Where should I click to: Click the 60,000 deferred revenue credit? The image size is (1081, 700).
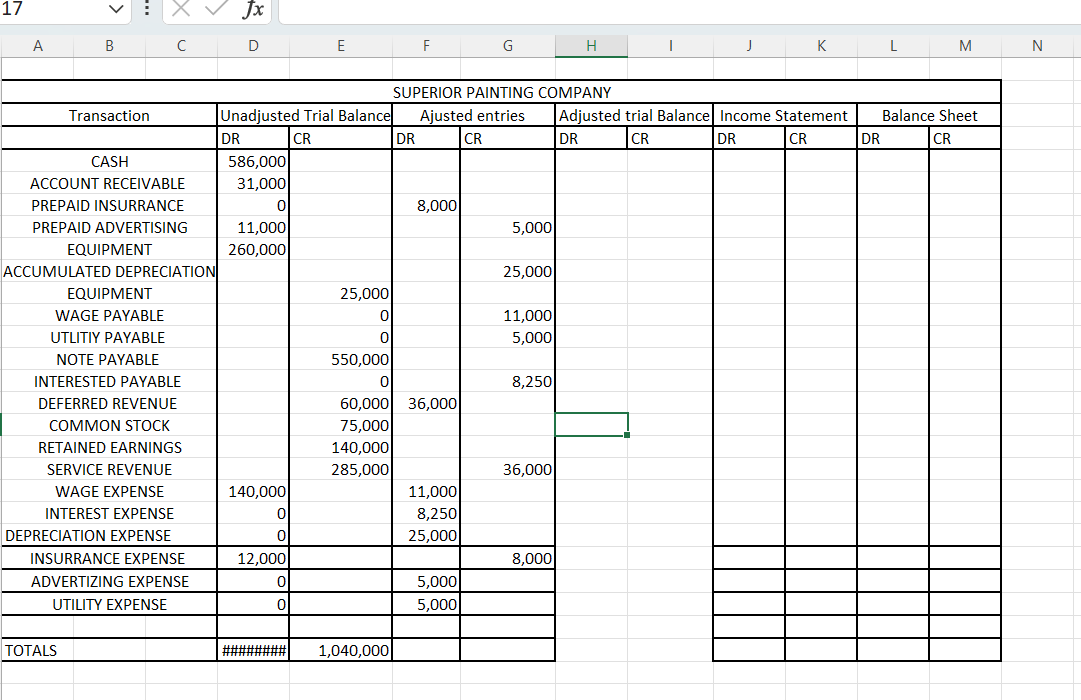tap(341, 404)
